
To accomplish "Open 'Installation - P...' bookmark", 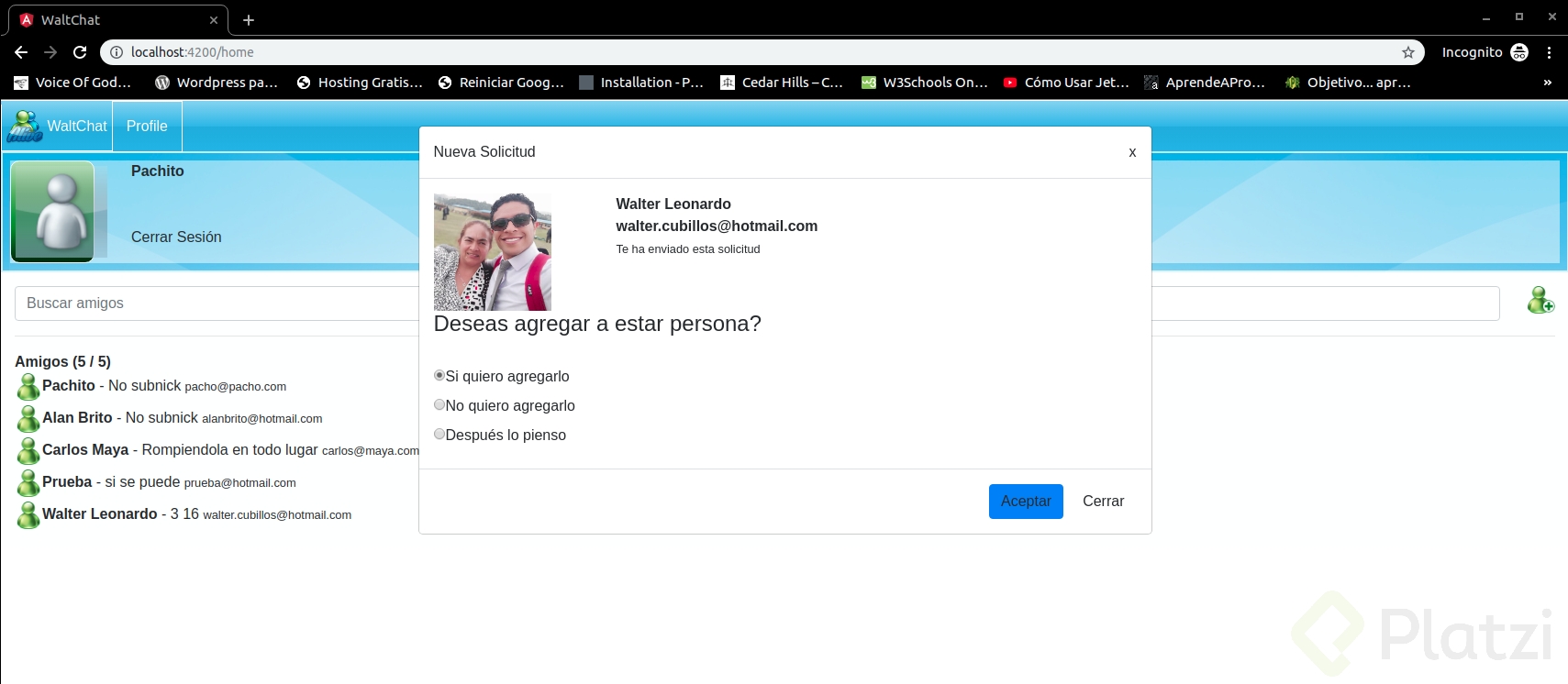I will (641, 83).
